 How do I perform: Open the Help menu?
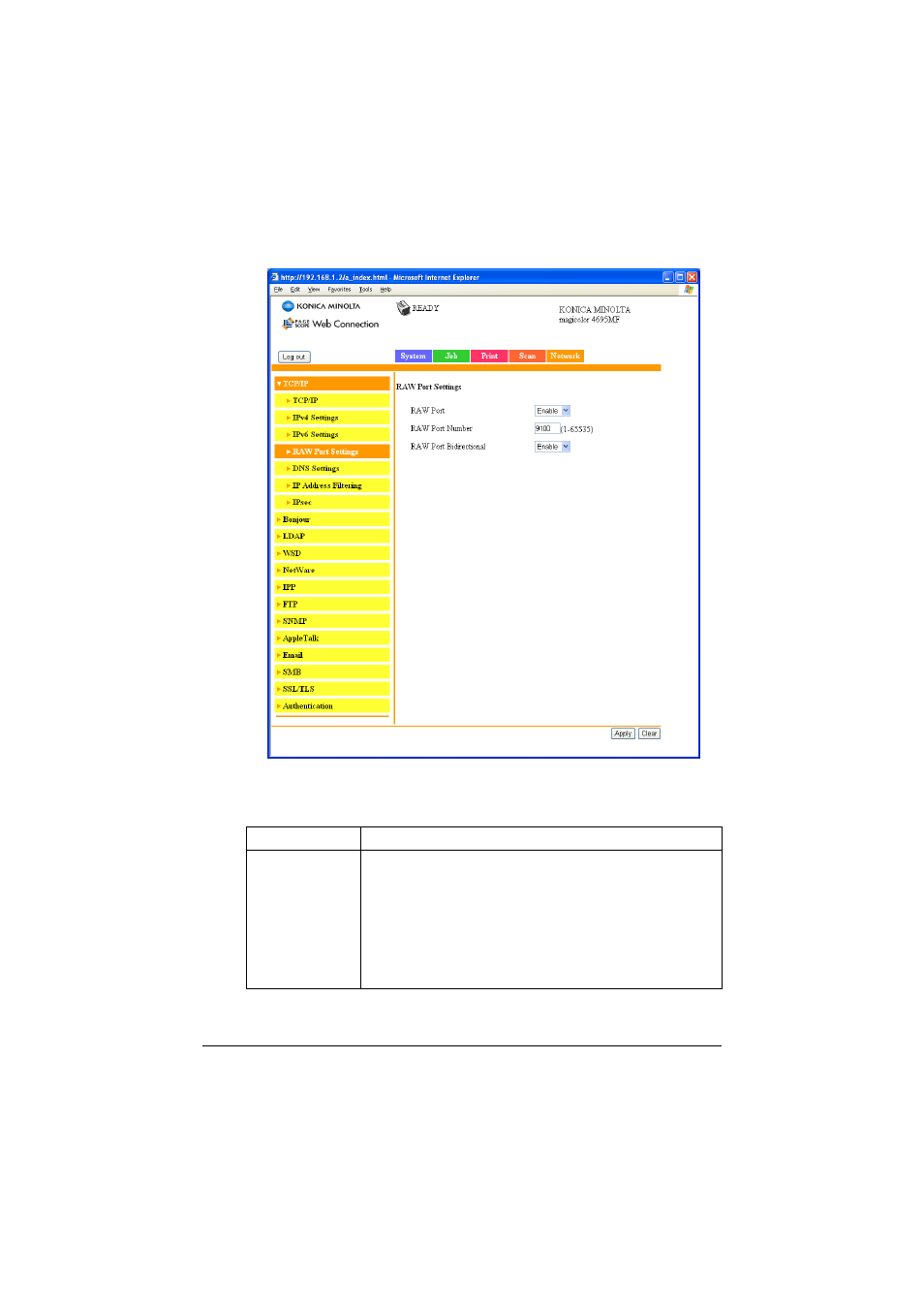pyautogui.click(x=385, y=289)
